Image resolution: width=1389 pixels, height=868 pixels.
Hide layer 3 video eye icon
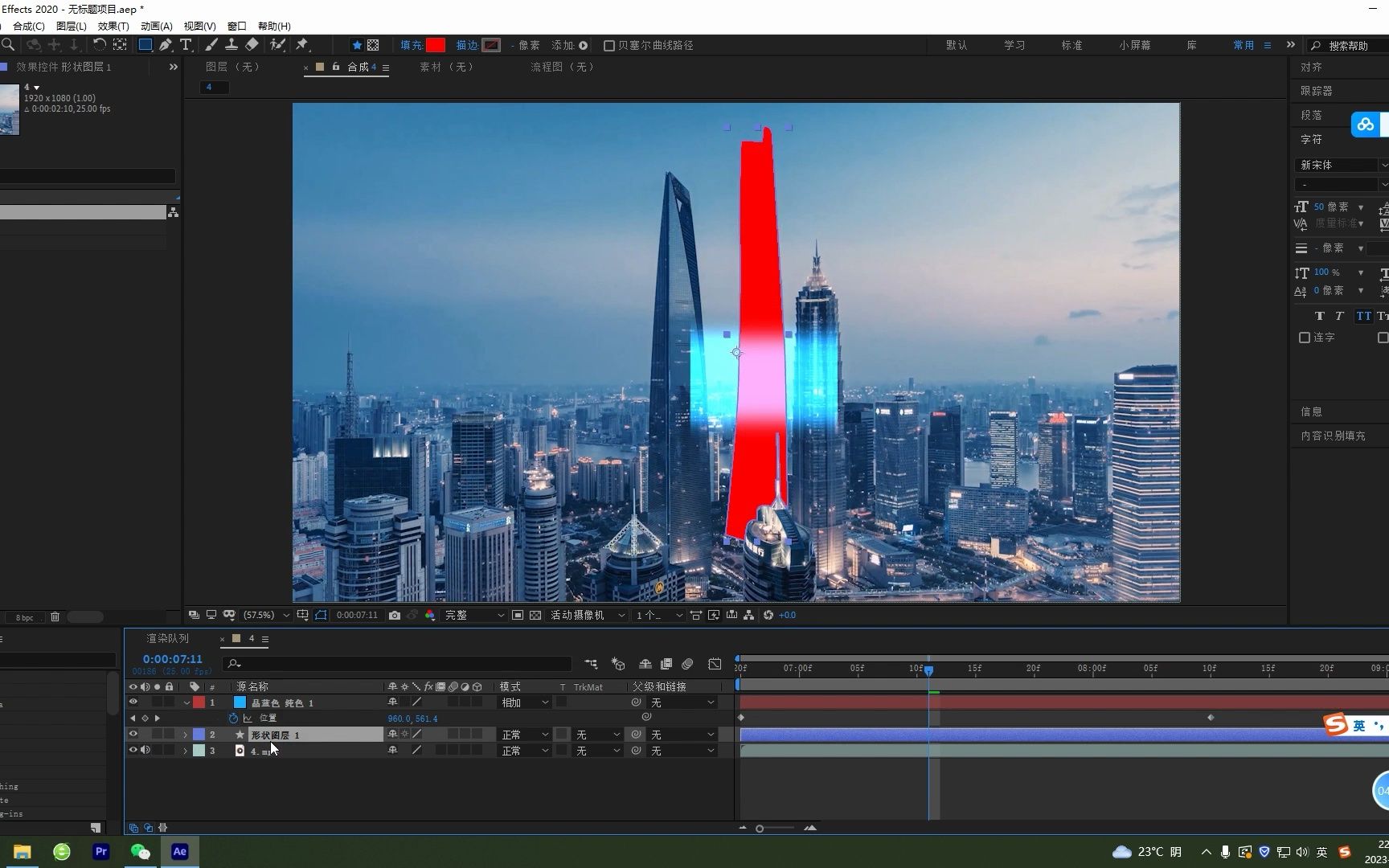tap(133, 751)
